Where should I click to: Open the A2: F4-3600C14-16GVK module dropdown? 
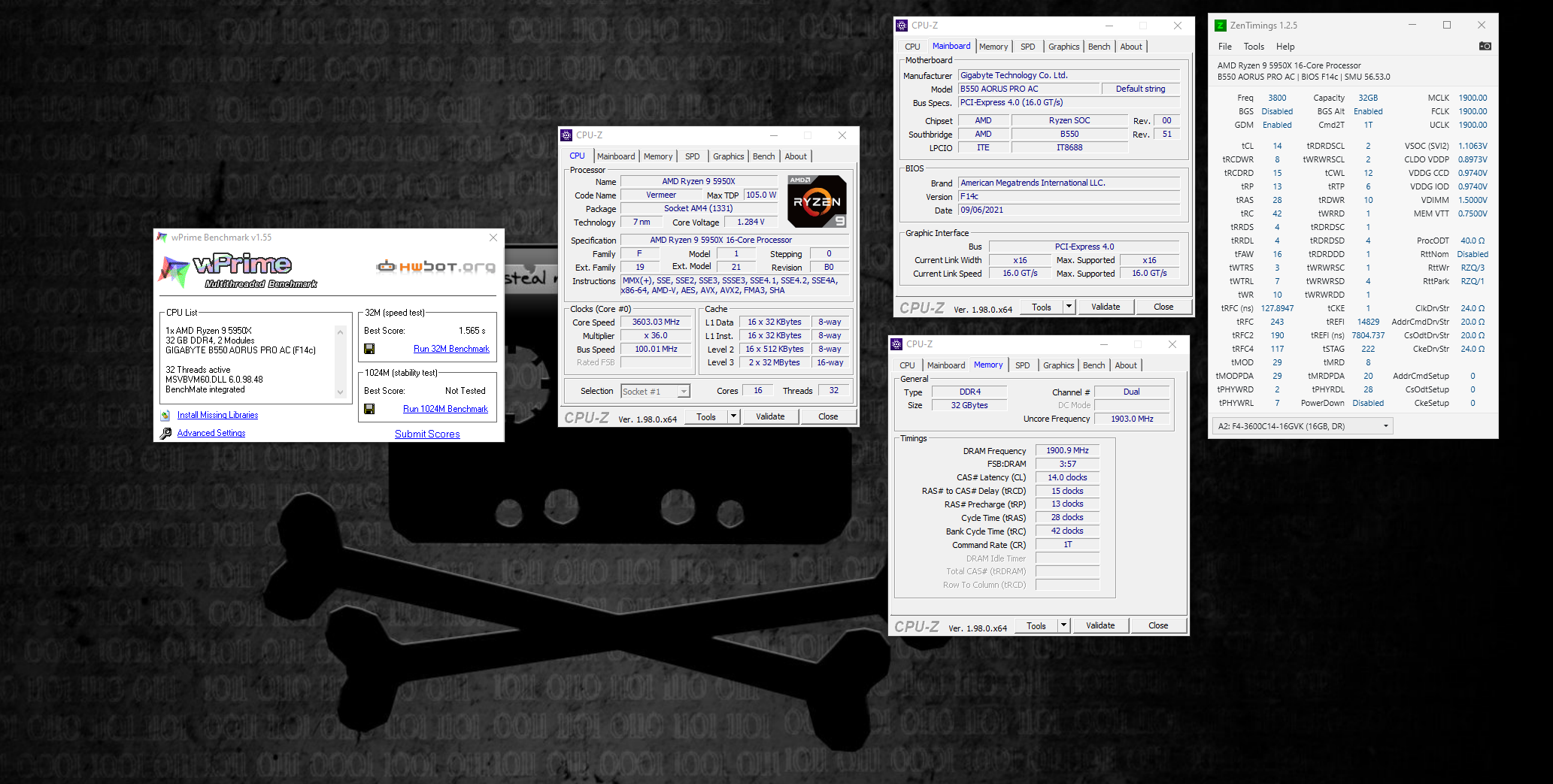1385,426
